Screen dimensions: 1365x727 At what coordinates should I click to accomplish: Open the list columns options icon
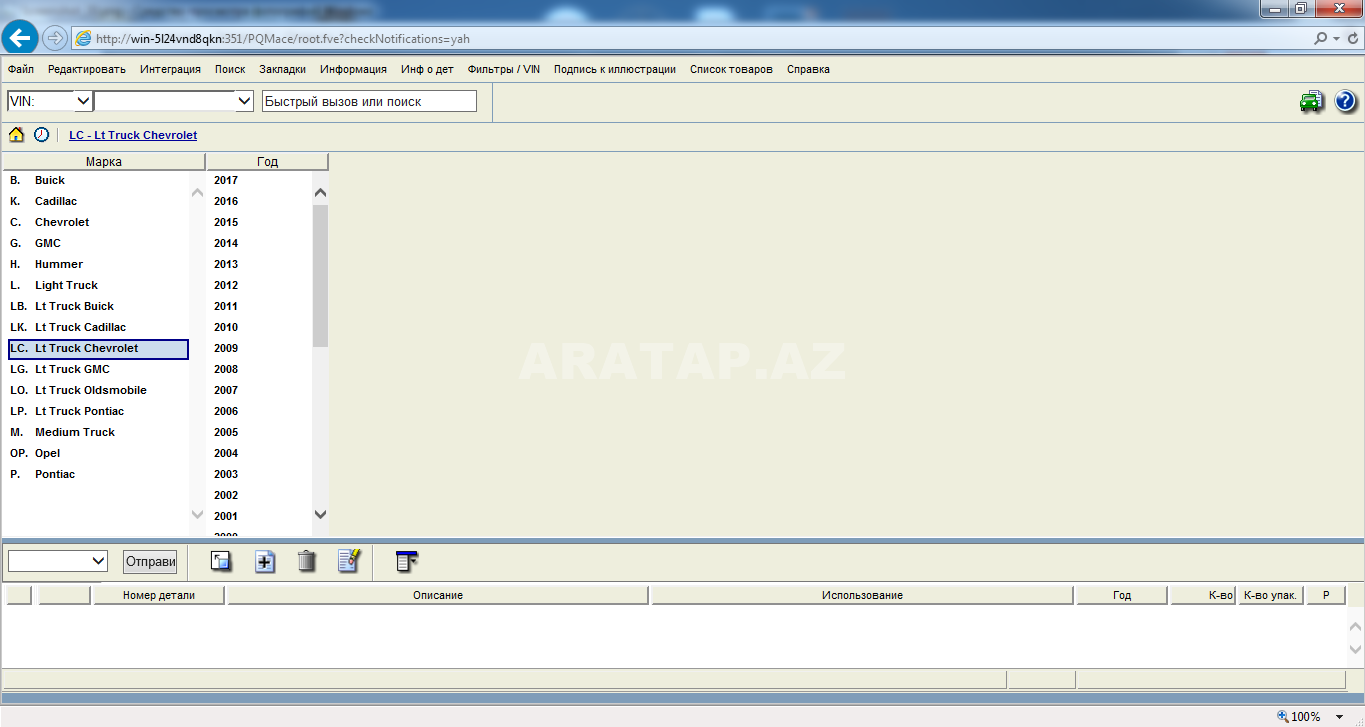click(406, 561)
